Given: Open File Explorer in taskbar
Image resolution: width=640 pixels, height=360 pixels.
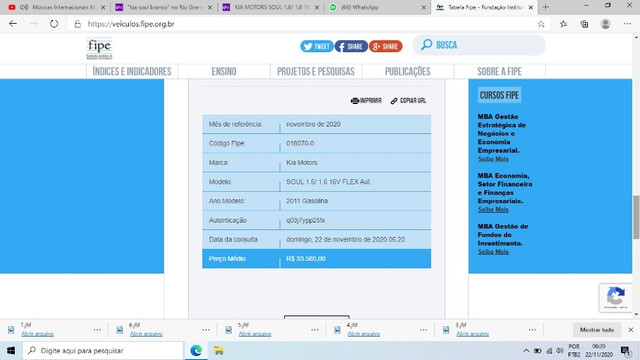Looking at the screenshot, I should click(219, 350).
